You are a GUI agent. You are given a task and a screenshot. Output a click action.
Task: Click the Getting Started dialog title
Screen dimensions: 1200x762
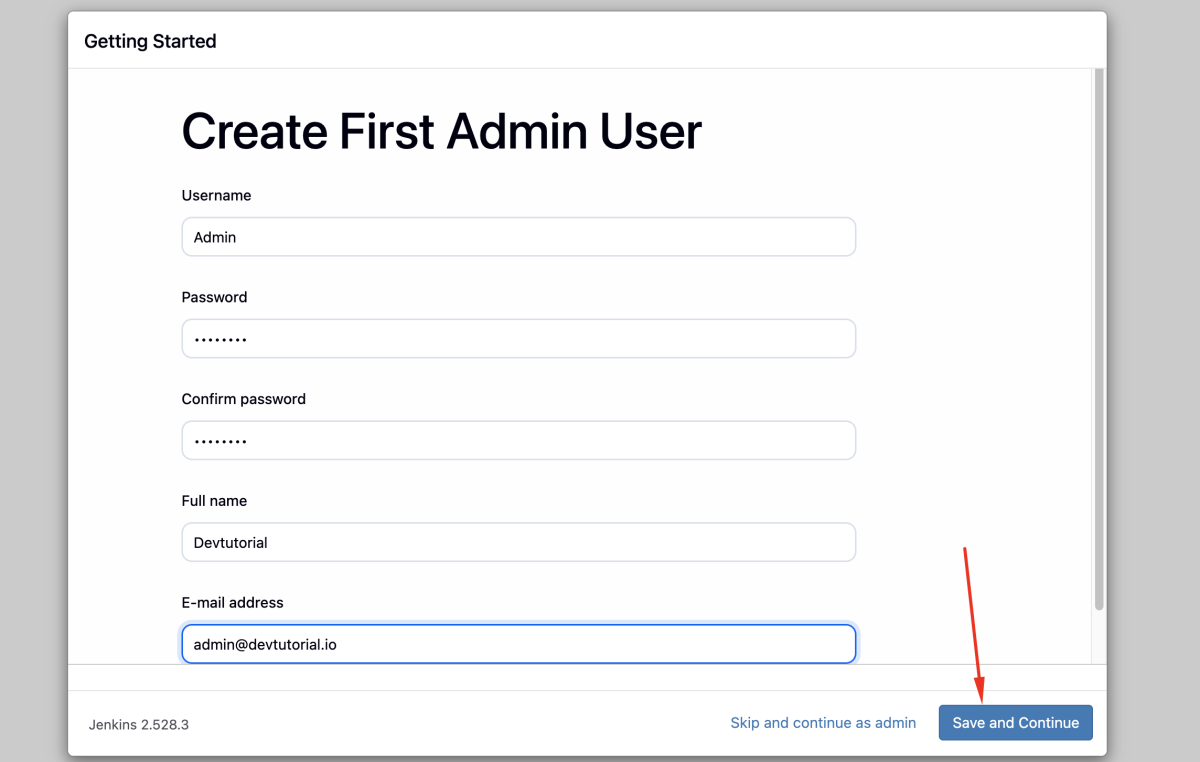tap(150, 41)
